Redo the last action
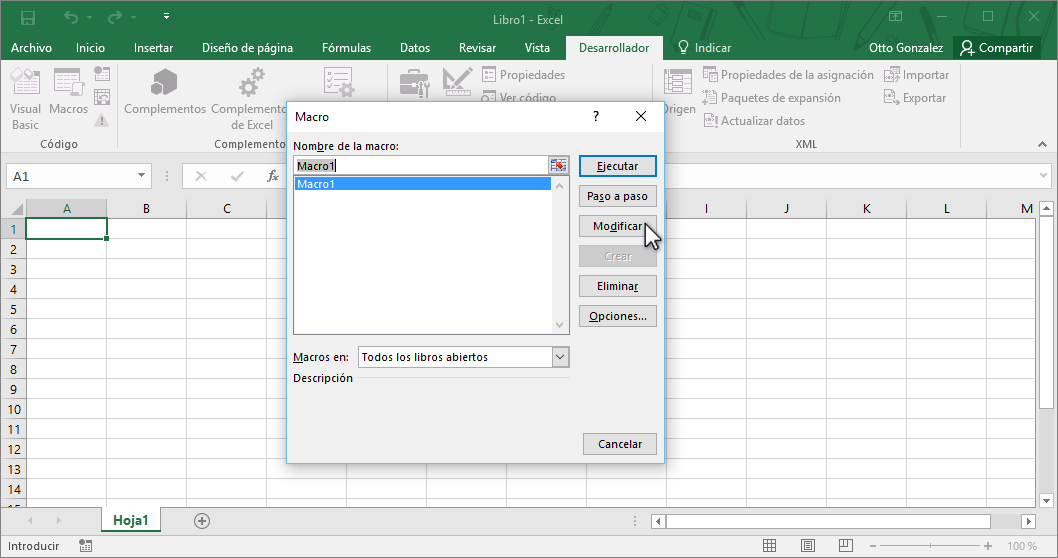Screen dimensions: 1058x558 [x=115, y=17]
